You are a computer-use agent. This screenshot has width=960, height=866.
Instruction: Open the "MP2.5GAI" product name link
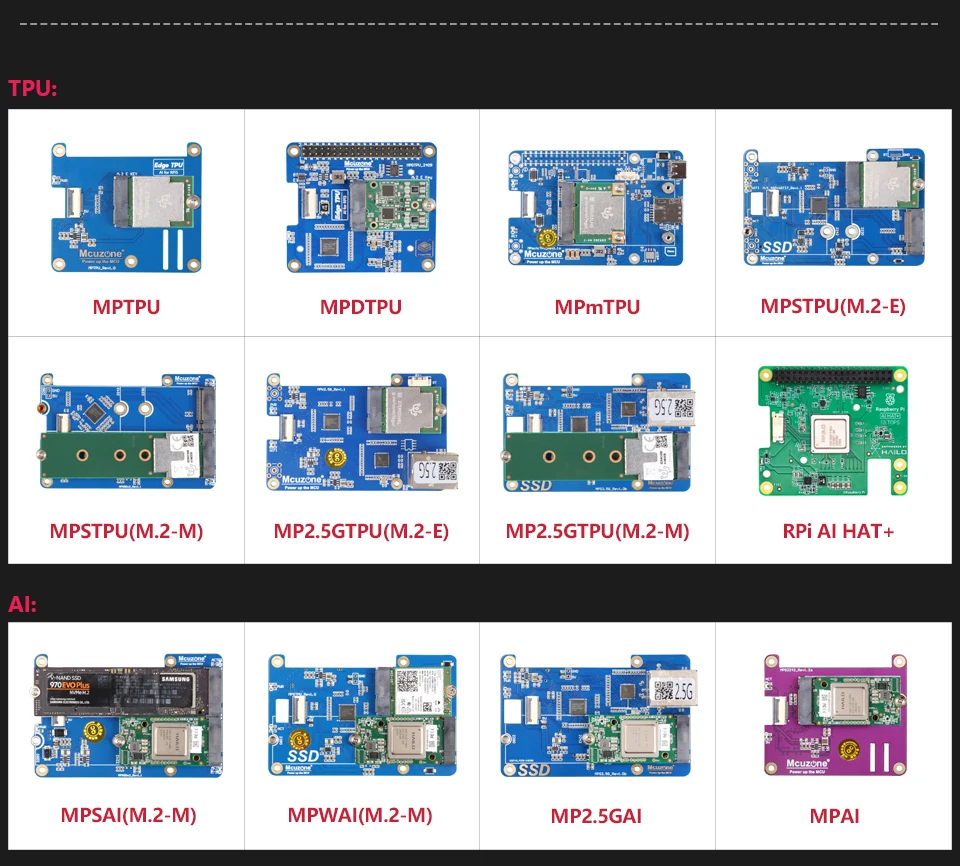tap(596, 816)
